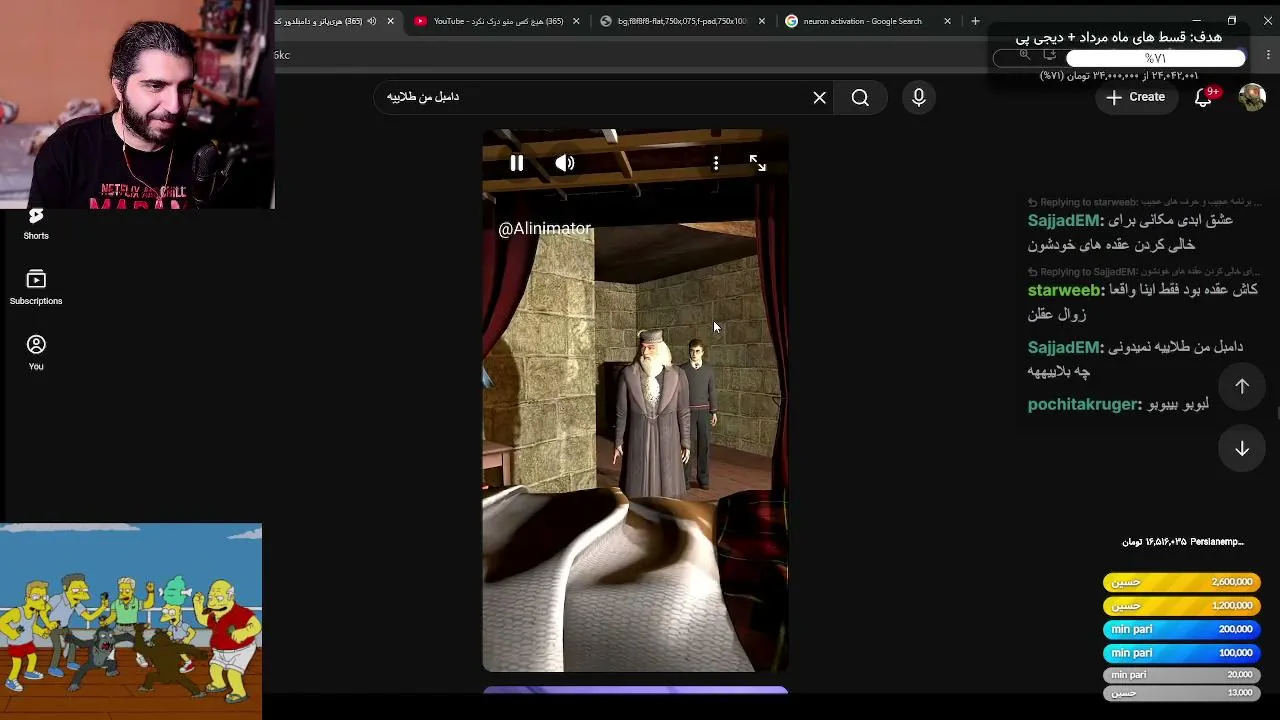
Task: Switch to the bg,f8f8f8-flat image tab
Action: (682, 21)
